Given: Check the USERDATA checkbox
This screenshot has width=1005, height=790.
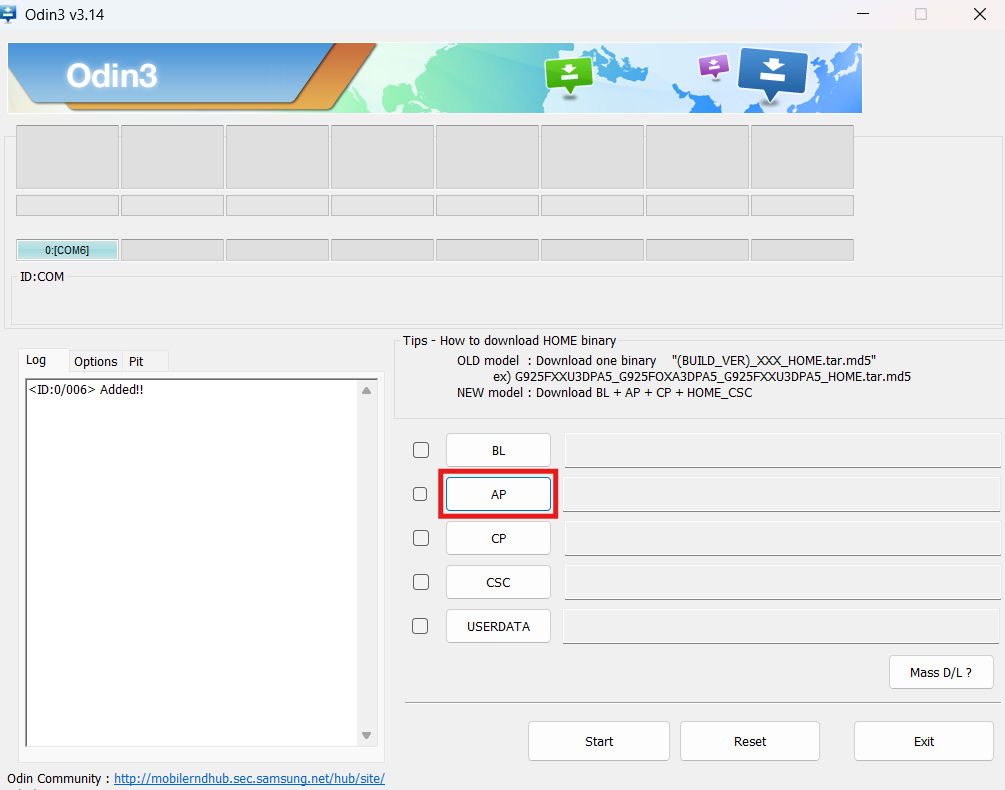Looking at the screenshot, I should [420, 626].
